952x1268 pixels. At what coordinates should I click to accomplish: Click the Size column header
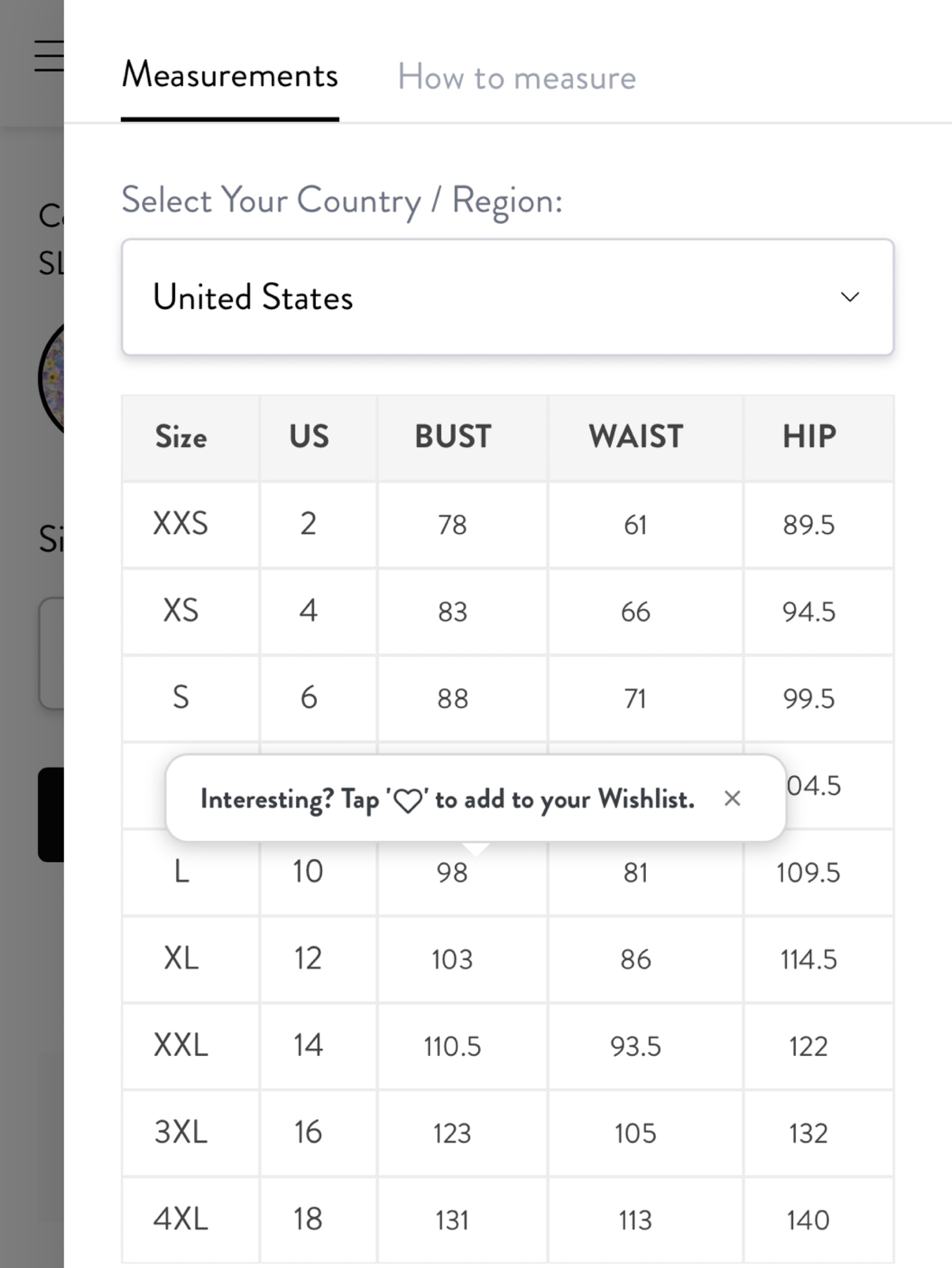pyautogui.click(x=181, y=437)
